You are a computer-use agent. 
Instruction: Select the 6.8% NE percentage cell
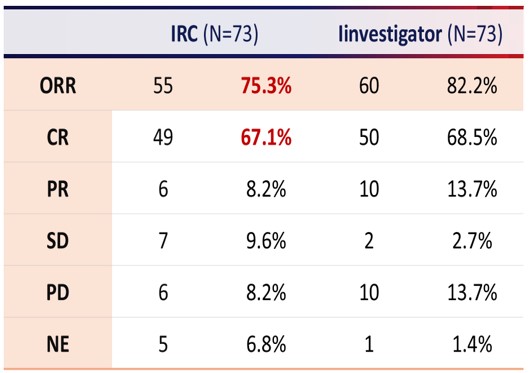coord(266,344)
